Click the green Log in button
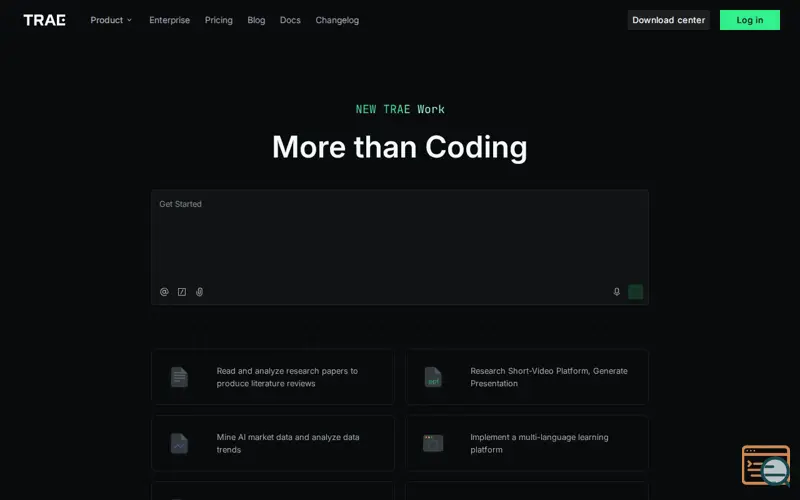This screenshot has height=500, width=800. point(749,20)
